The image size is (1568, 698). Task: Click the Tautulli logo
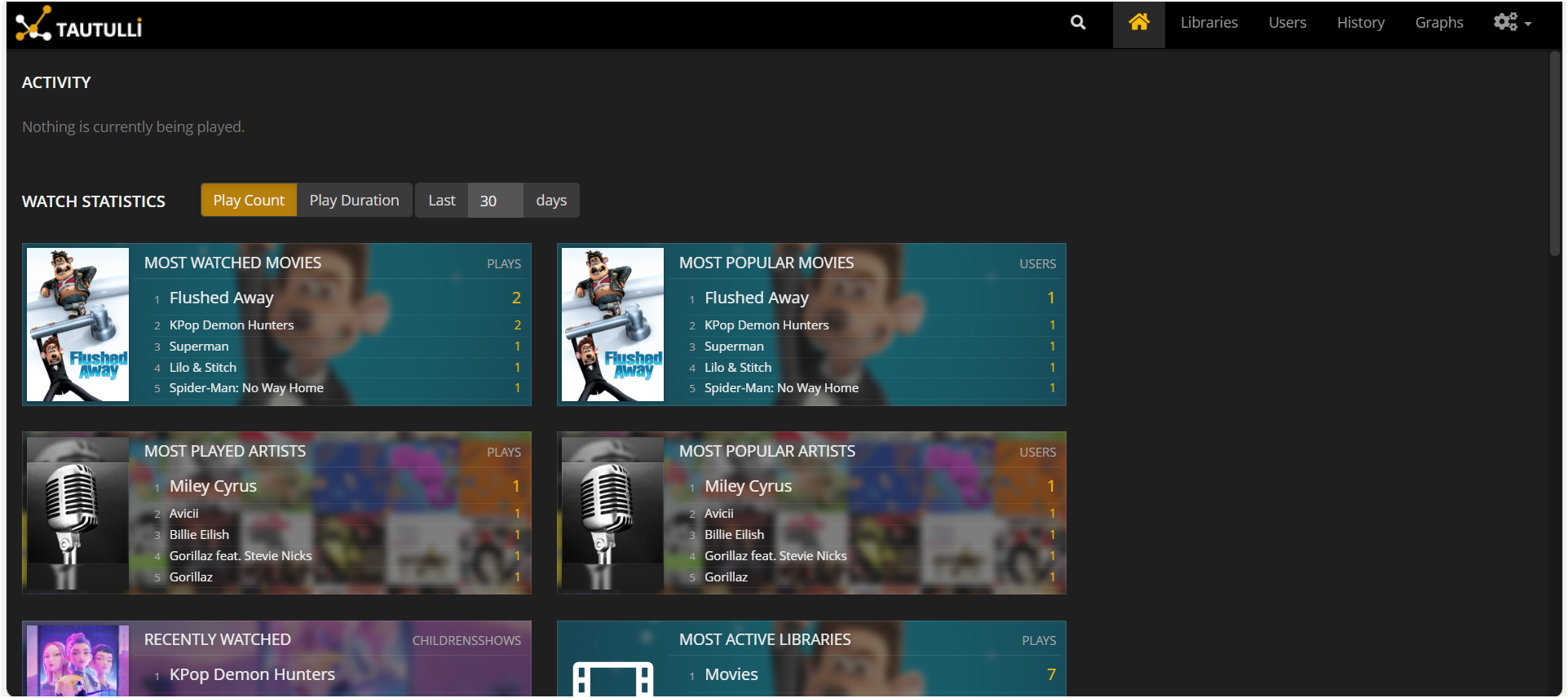coord(79,24)
